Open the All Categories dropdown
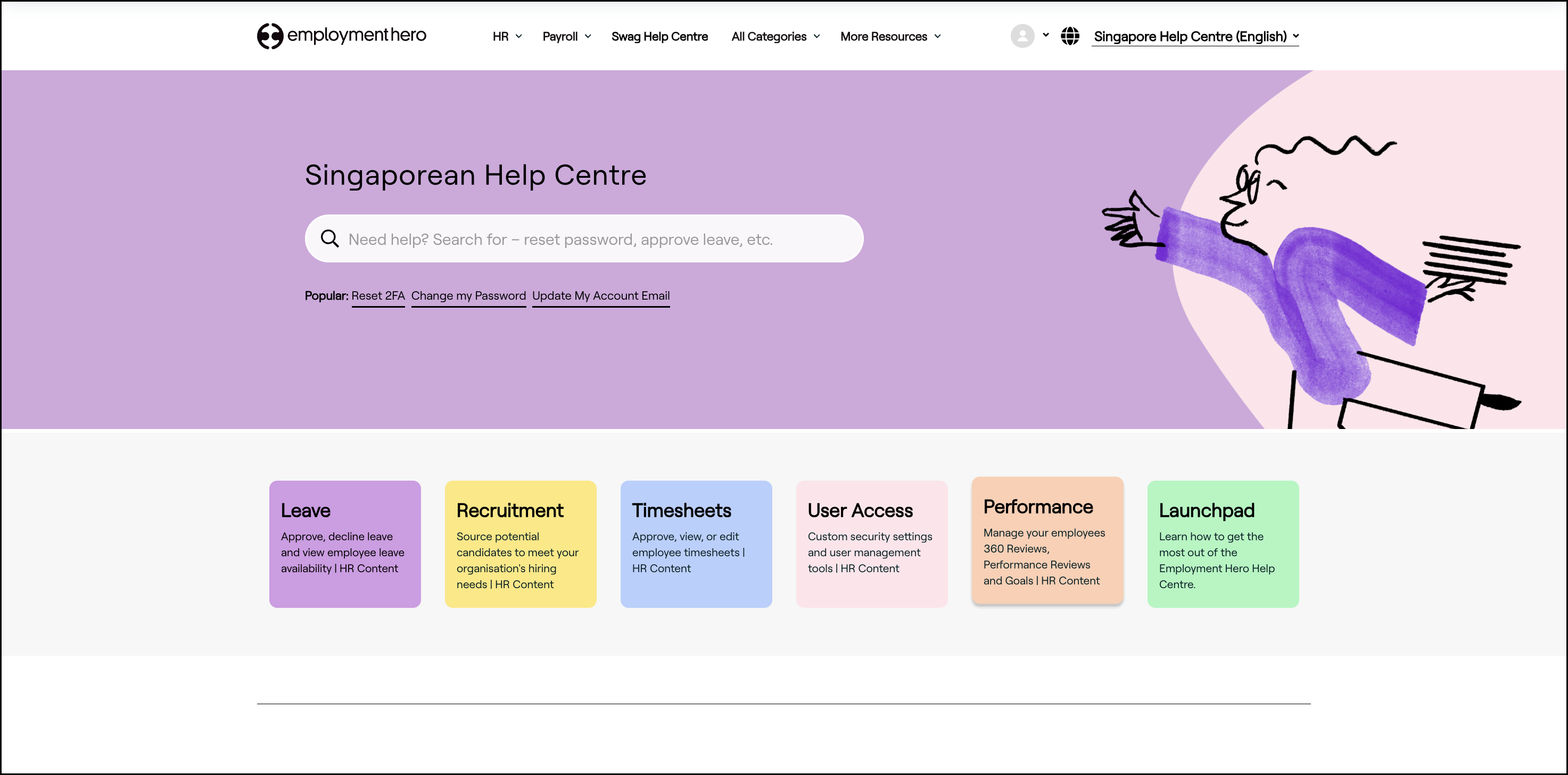This screenshot has height=775, width=1568. [x=775, y=37]
